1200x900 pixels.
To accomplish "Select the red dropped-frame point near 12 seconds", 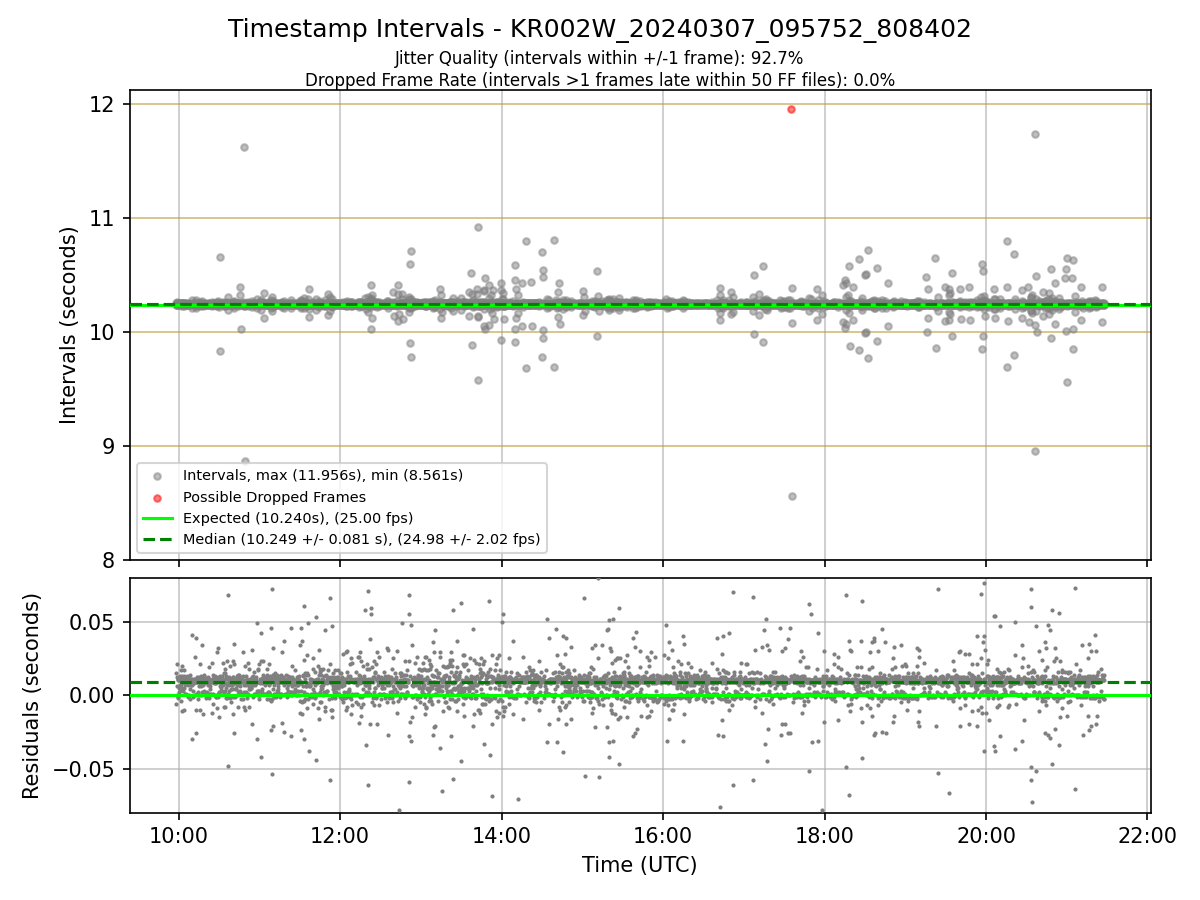I will (791, 109).
